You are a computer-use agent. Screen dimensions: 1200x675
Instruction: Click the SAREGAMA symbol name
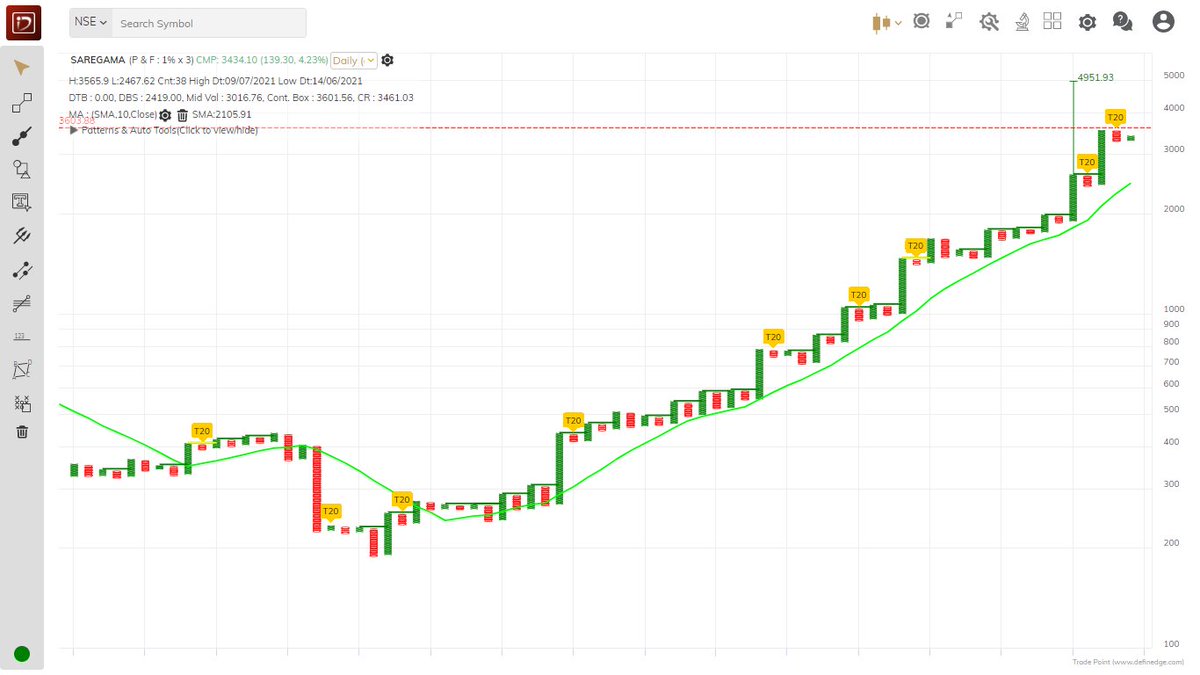click(x=98, y=60)
